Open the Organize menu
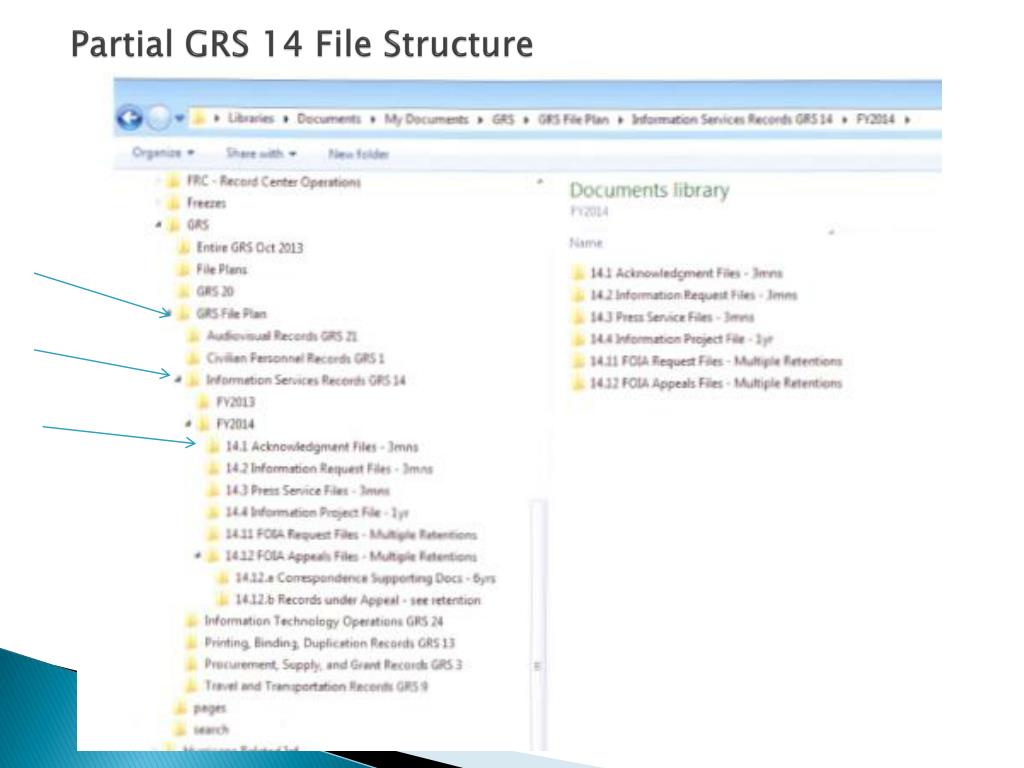 (163, 153)
